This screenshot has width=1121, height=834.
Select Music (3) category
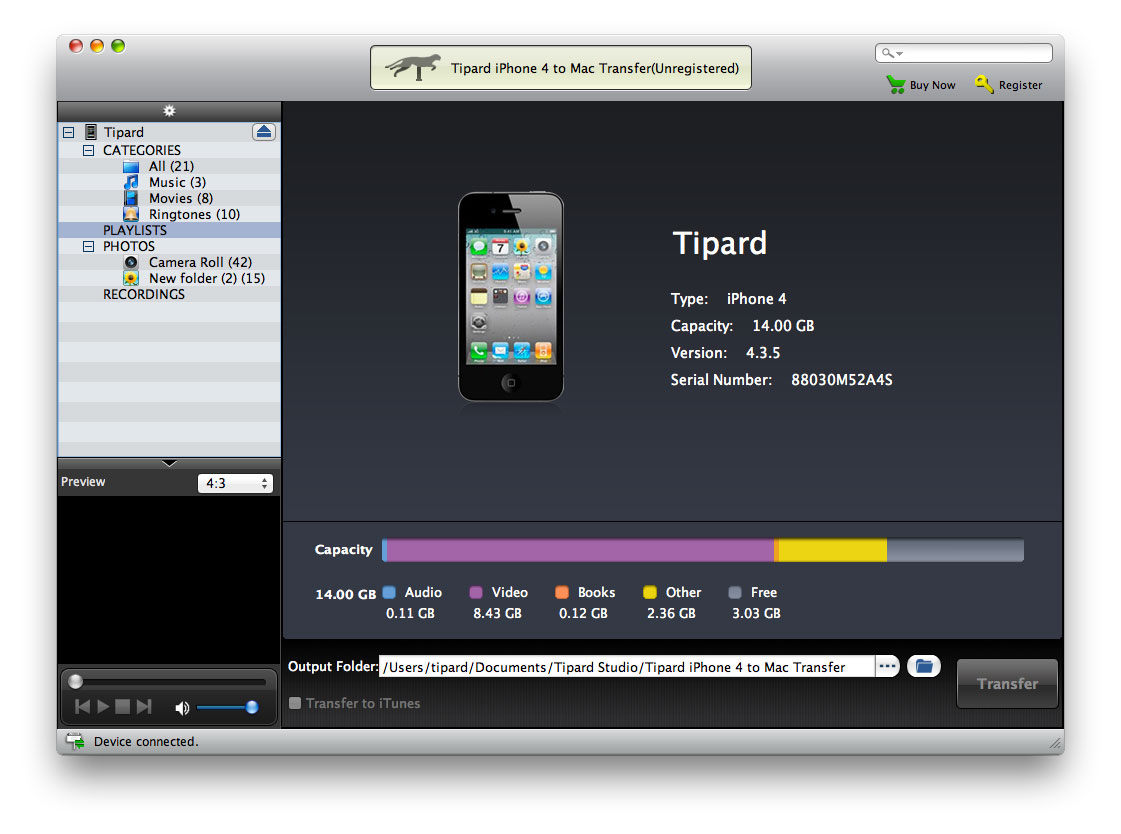(x=177, y=182)
